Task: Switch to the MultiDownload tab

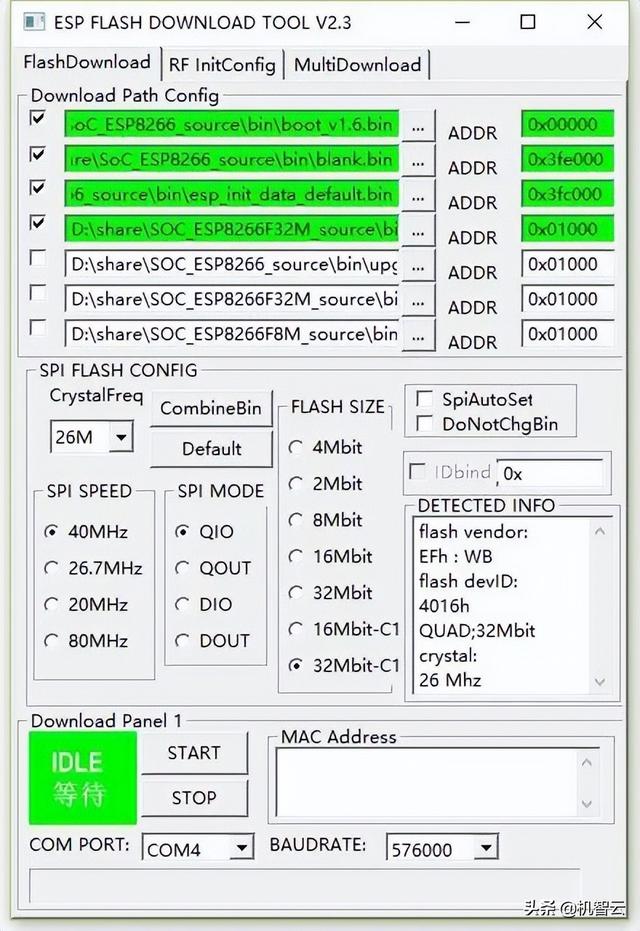Action: [357, 65]
